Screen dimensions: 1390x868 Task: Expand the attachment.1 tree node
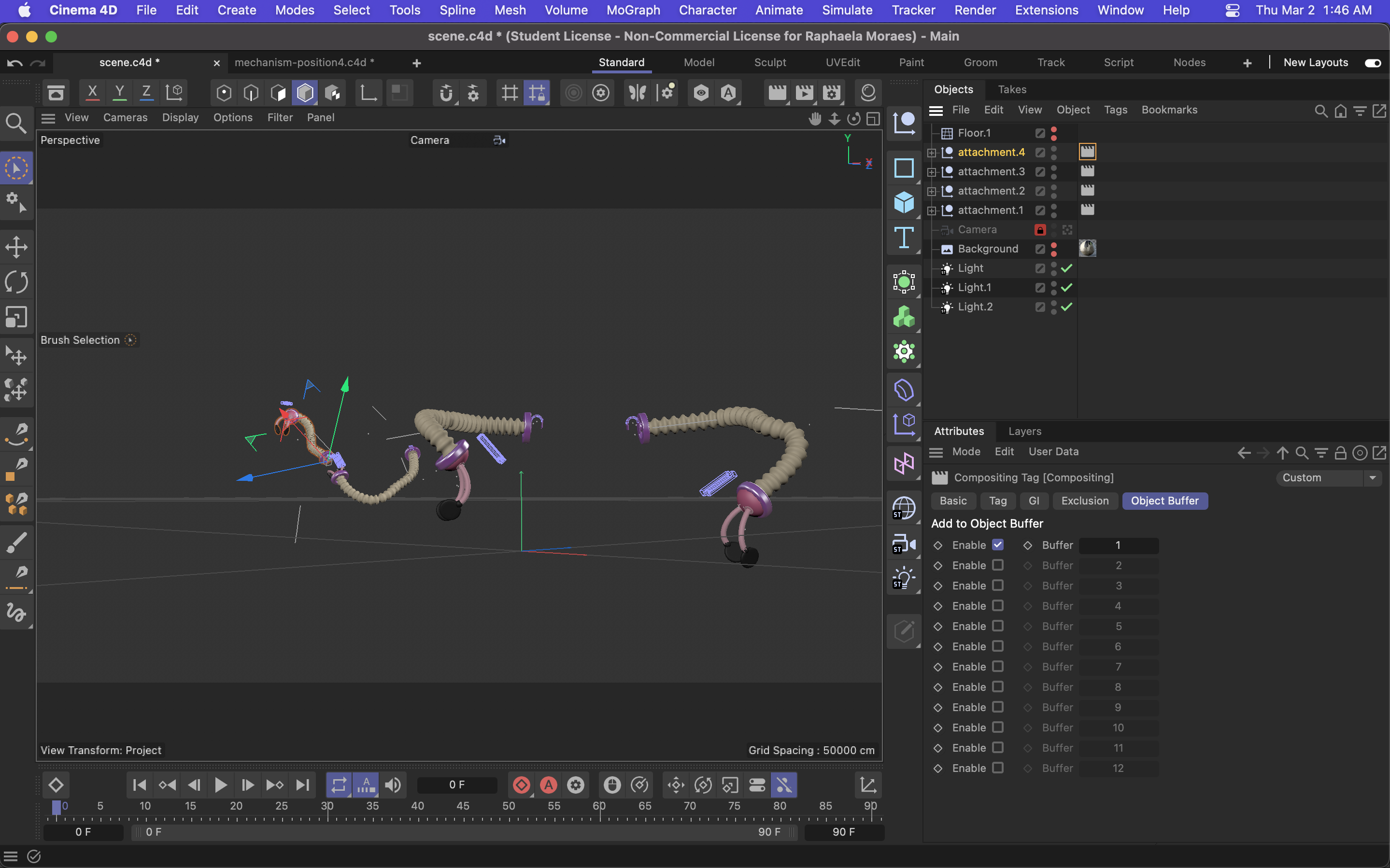coord(931,210)
